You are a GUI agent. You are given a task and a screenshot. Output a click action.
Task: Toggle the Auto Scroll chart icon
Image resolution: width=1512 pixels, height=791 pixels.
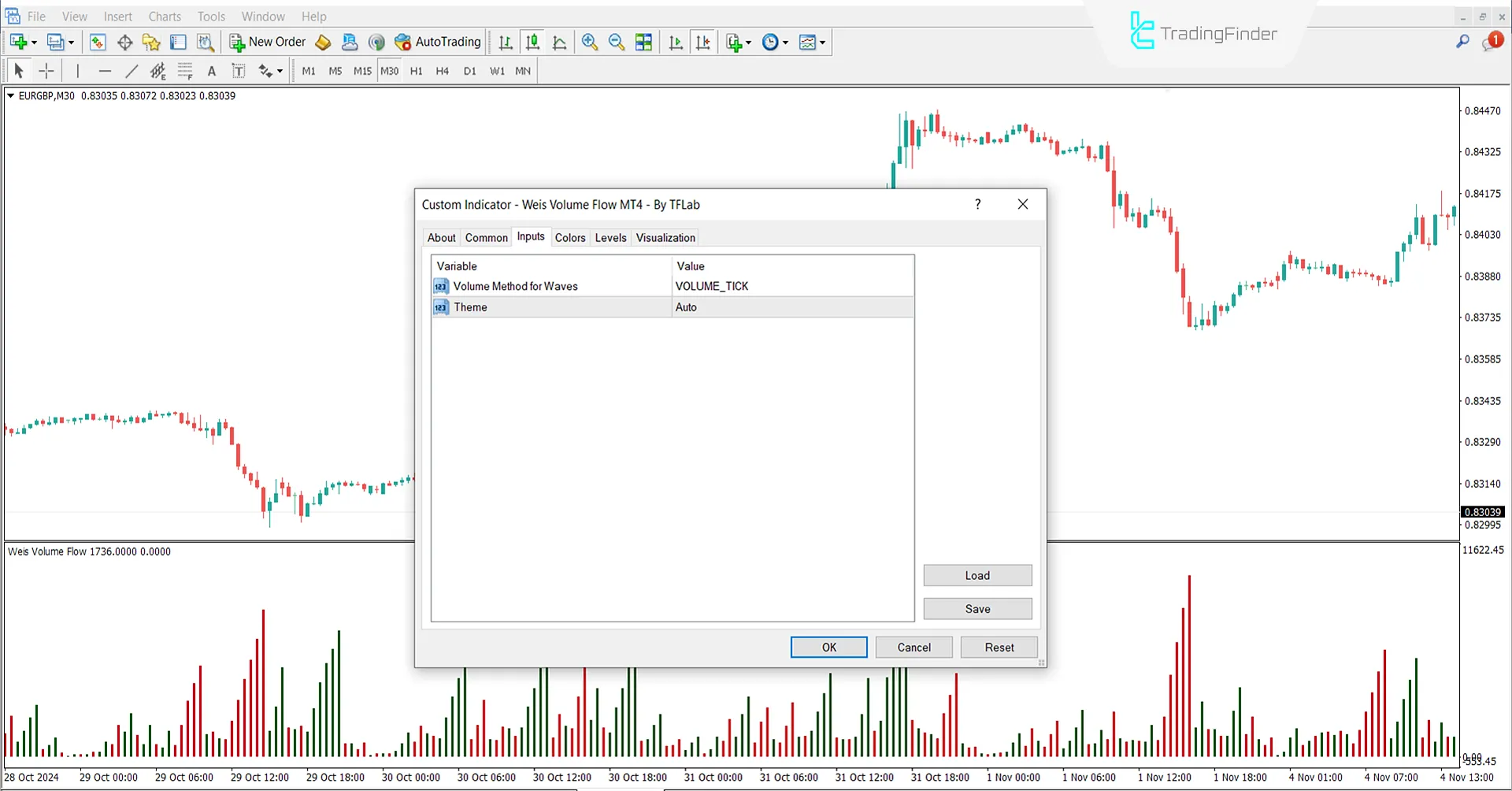(x=676, y=42)
